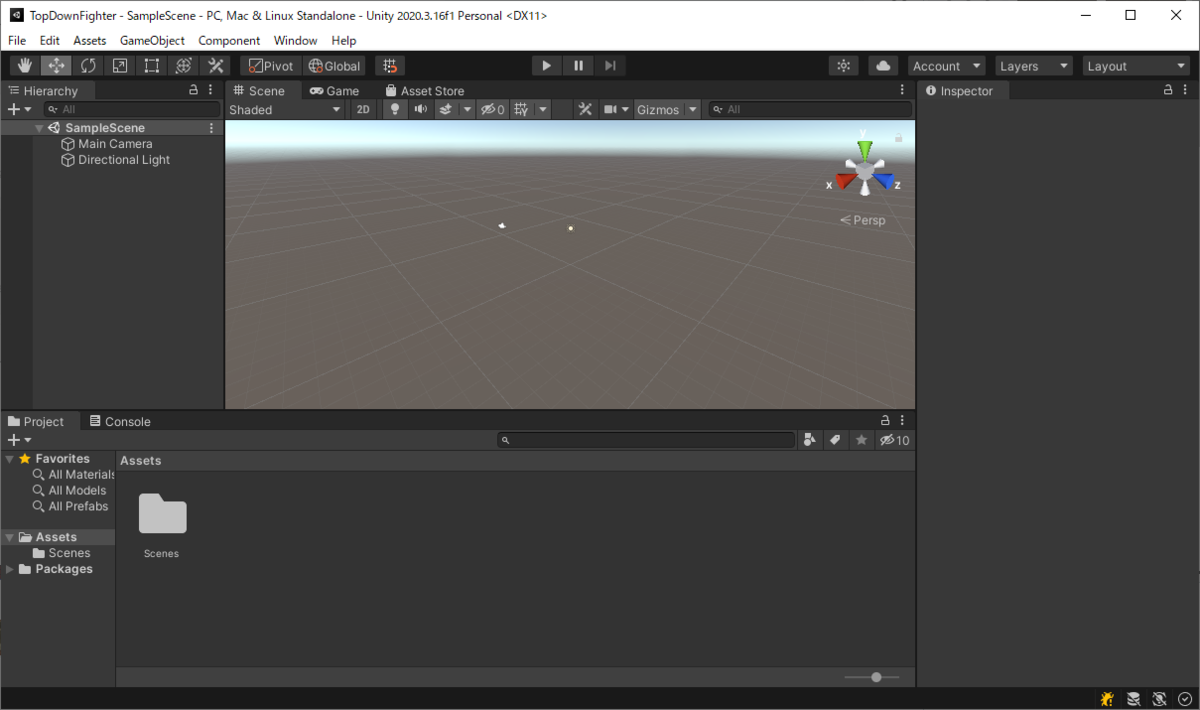This screenshot has width=1200, height=710.
Task: Click the green Y axis on the orientation gizmo
Action: pos(864,150)
